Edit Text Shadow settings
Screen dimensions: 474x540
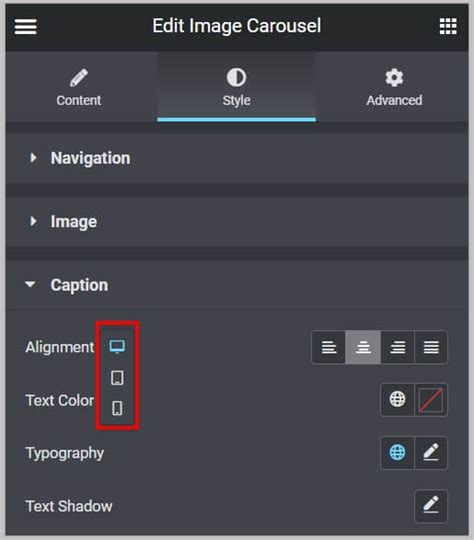click(431, 506)
